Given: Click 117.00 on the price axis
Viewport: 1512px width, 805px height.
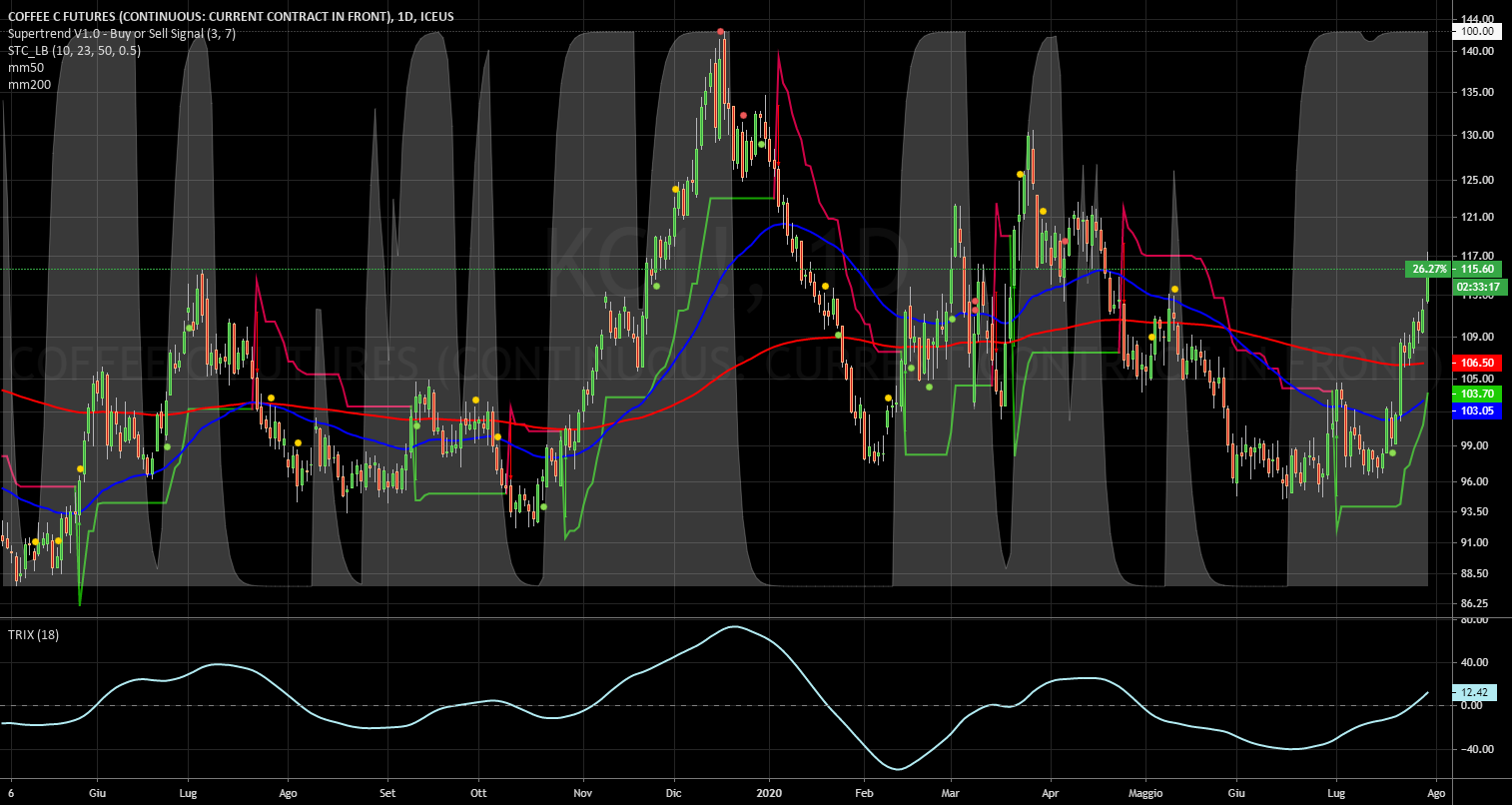Looking at the screenshot, I should [x=1478, y=256].
